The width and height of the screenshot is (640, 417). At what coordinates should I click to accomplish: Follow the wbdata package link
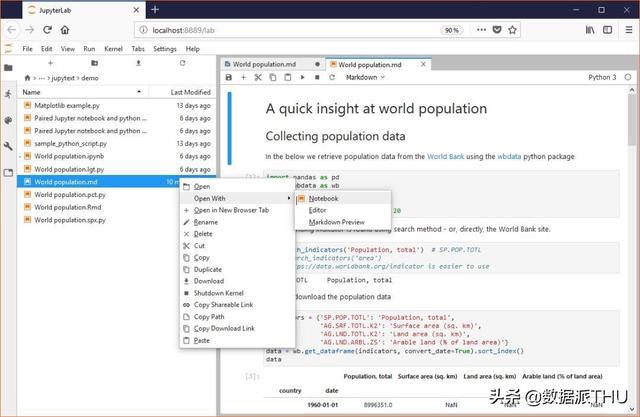[x=509, y=156]
